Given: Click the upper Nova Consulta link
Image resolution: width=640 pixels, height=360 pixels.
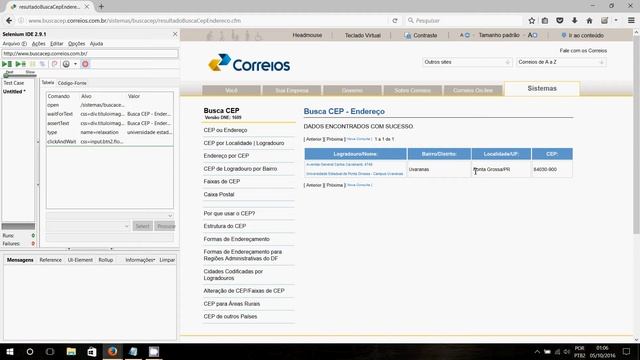Looking at the screenshot, I should tap(358, 139).
